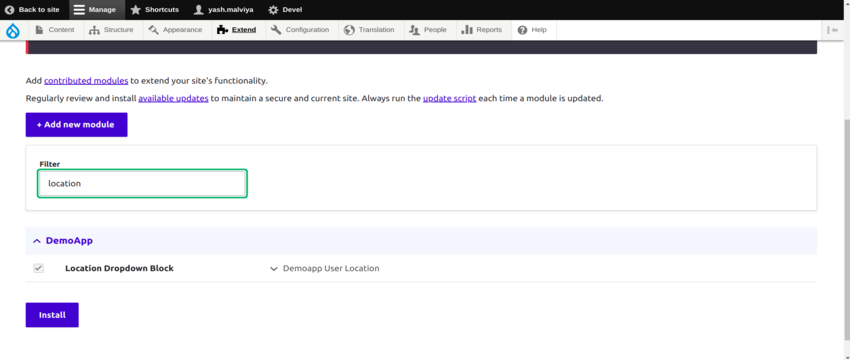
Task: Click the Translation globe icon
Action: pos(349,30)
